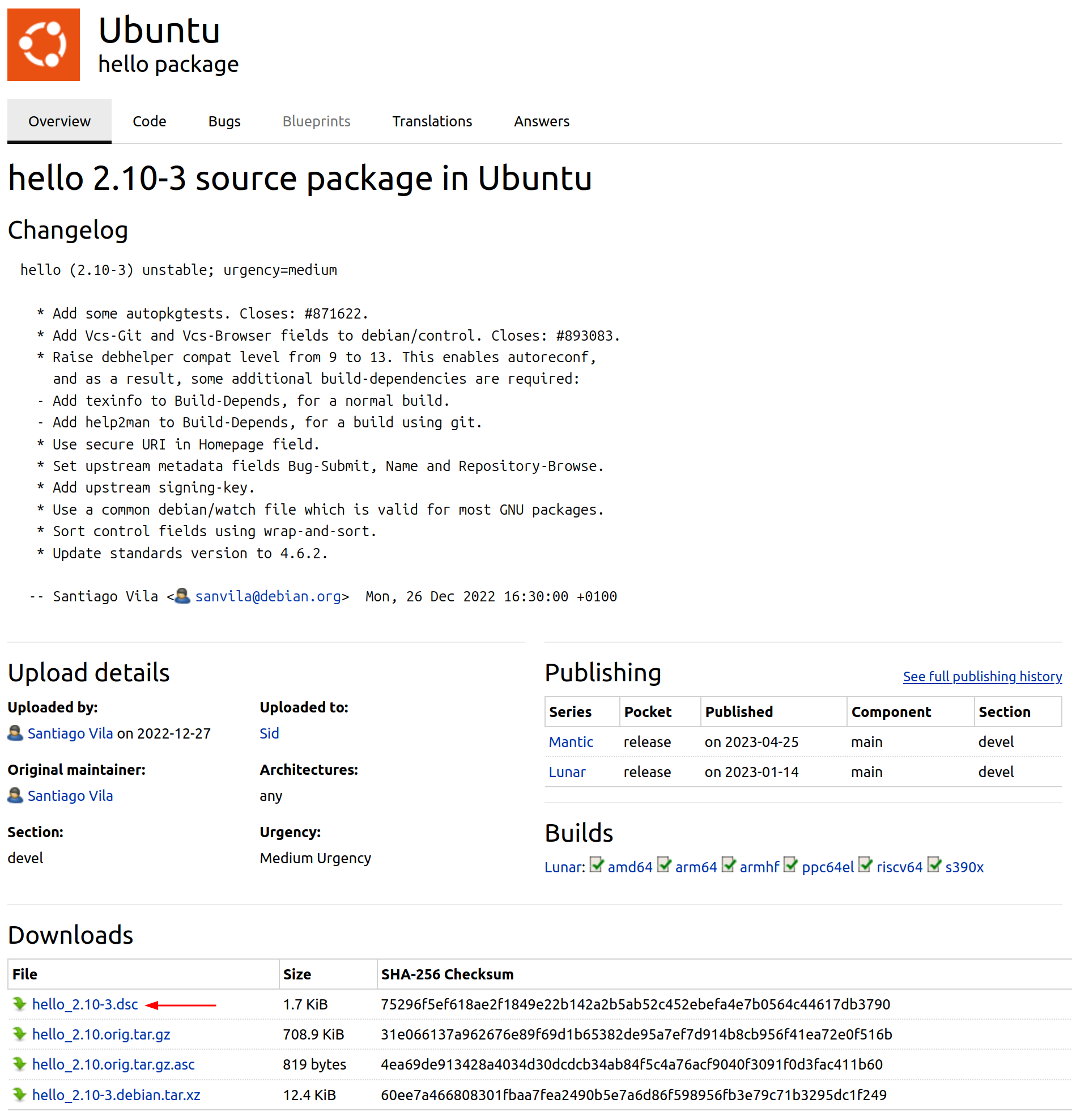Click build success icon for s390x
This screenshot has height=1120, width=1072.
[934, 865]
